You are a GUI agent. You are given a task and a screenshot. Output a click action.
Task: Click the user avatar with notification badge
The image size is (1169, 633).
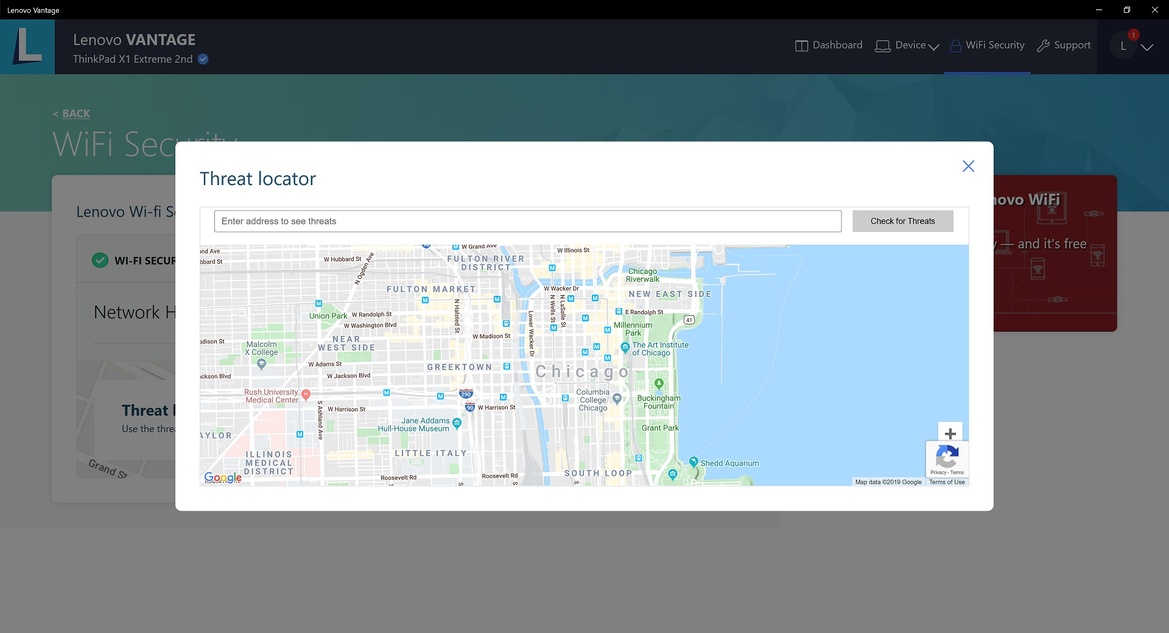1124,45
